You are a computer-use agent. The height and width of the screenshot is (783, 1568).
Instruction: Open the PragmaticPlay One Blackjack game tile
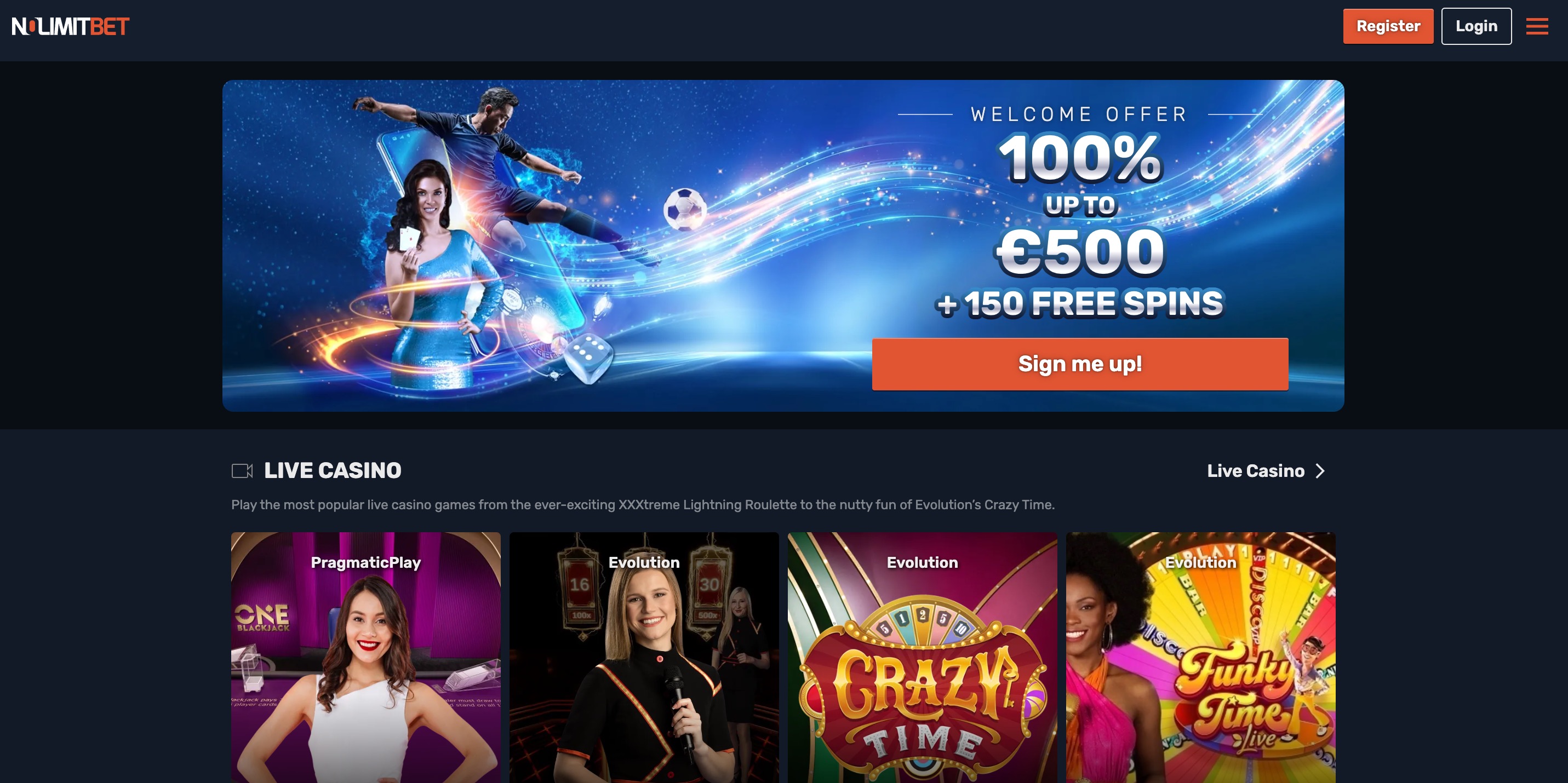point(366,658)
